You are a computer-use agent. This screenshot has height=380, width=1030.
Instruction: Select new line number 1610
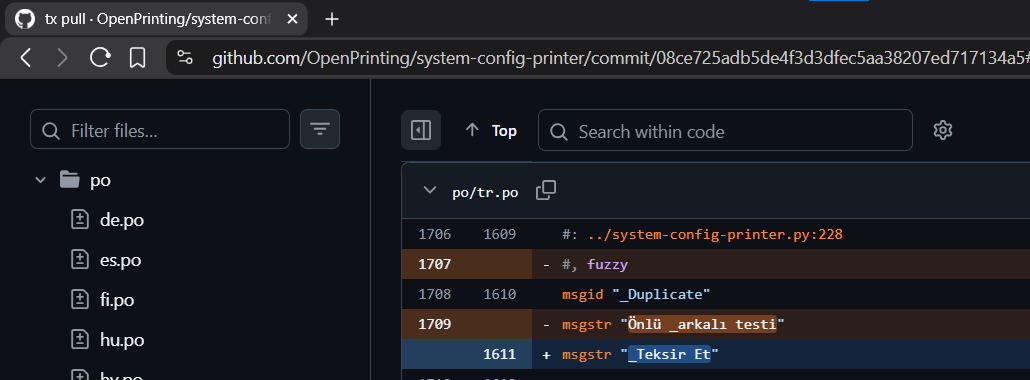[499, 295]
